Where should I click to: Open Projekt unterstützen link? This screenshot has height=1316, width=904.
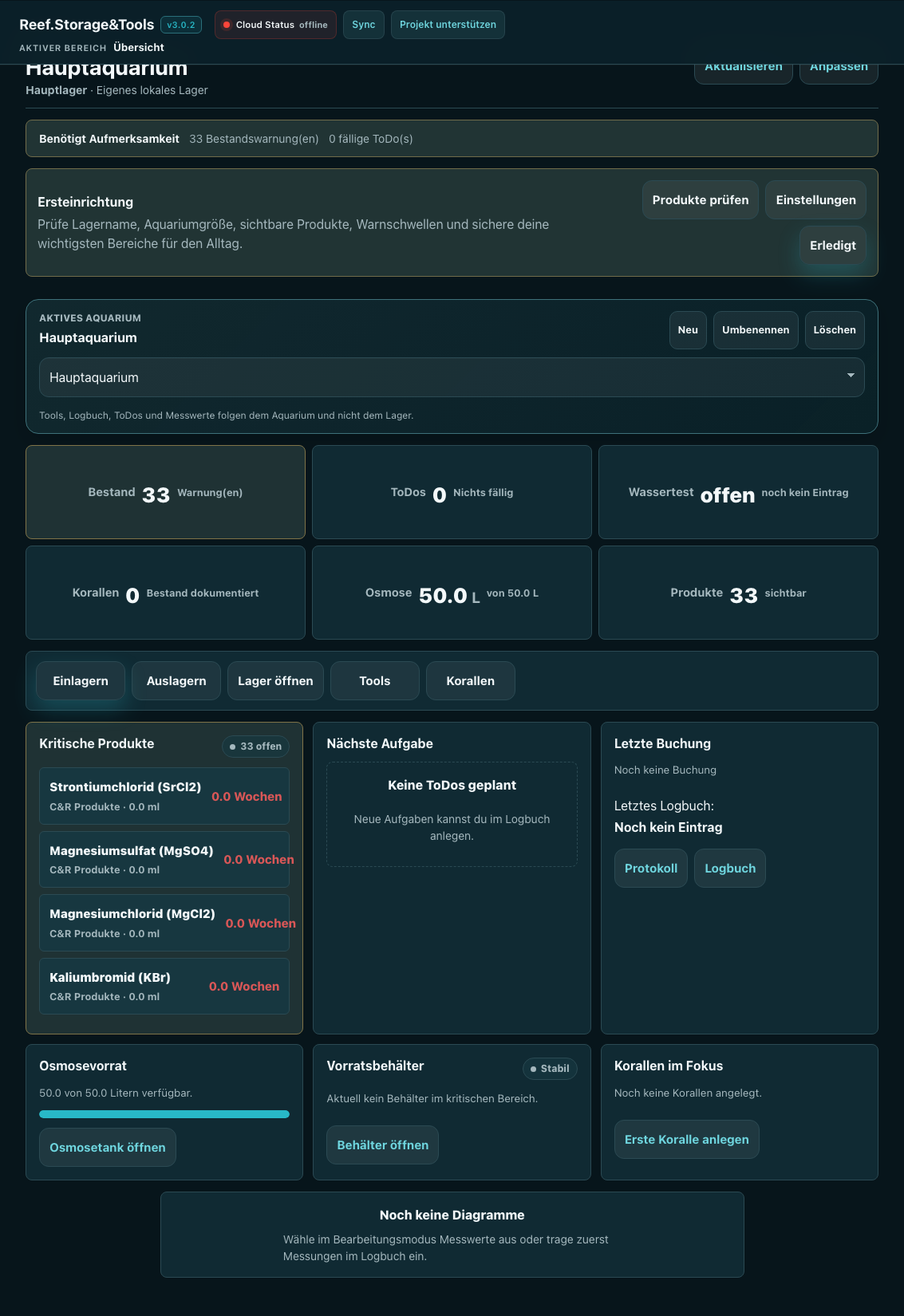point(448,25)
